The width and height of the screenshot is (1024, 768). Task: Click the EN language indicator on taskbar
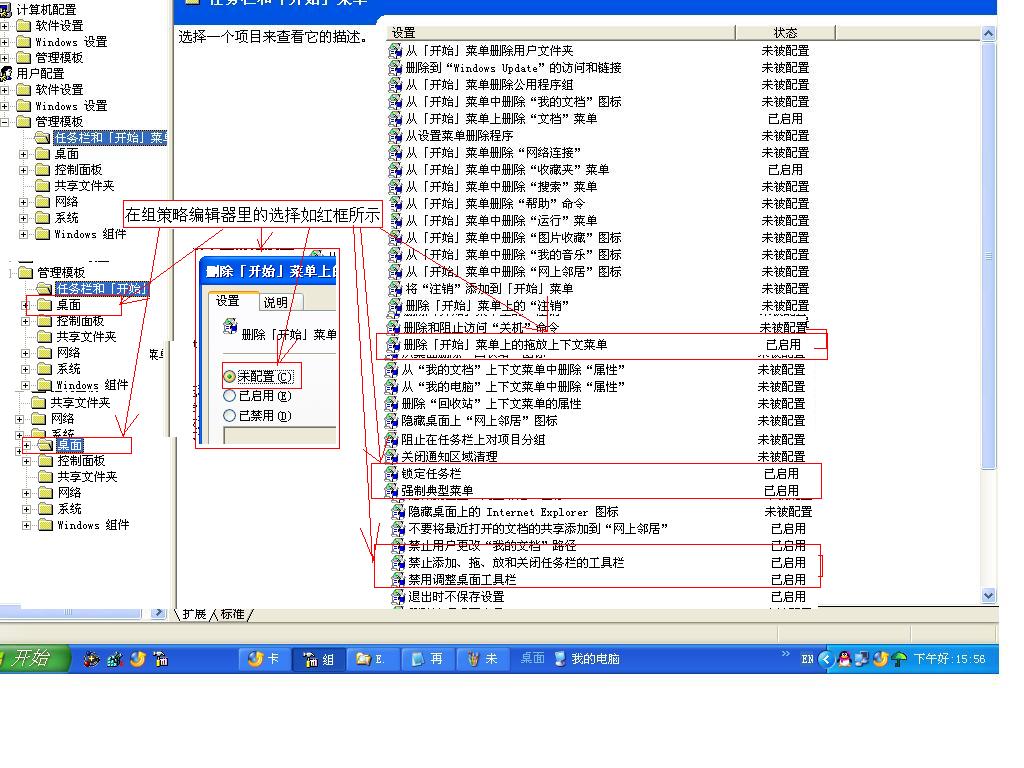[807, 659]
